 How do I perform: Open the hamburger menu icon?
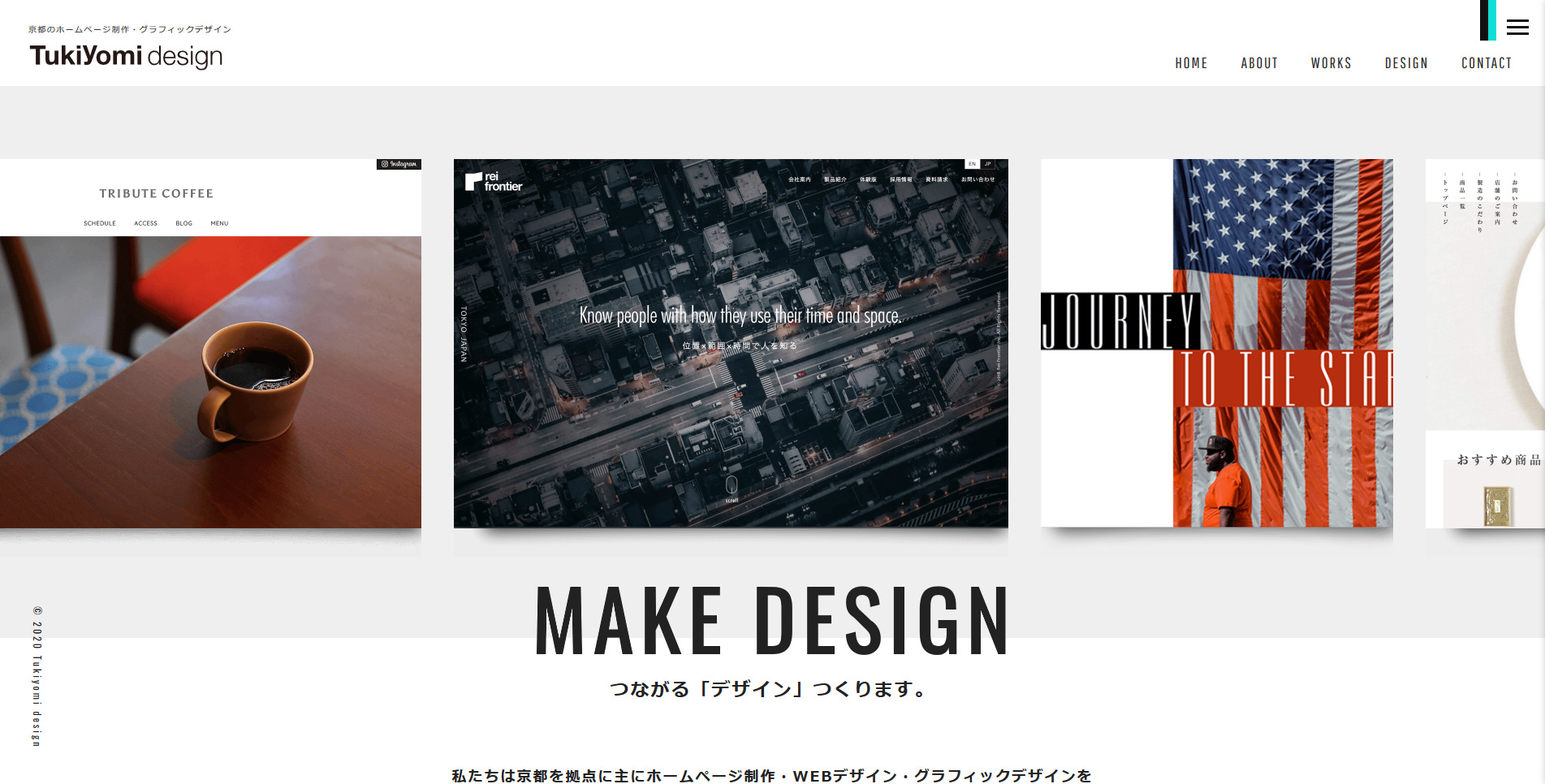[x=1517, y=28]
